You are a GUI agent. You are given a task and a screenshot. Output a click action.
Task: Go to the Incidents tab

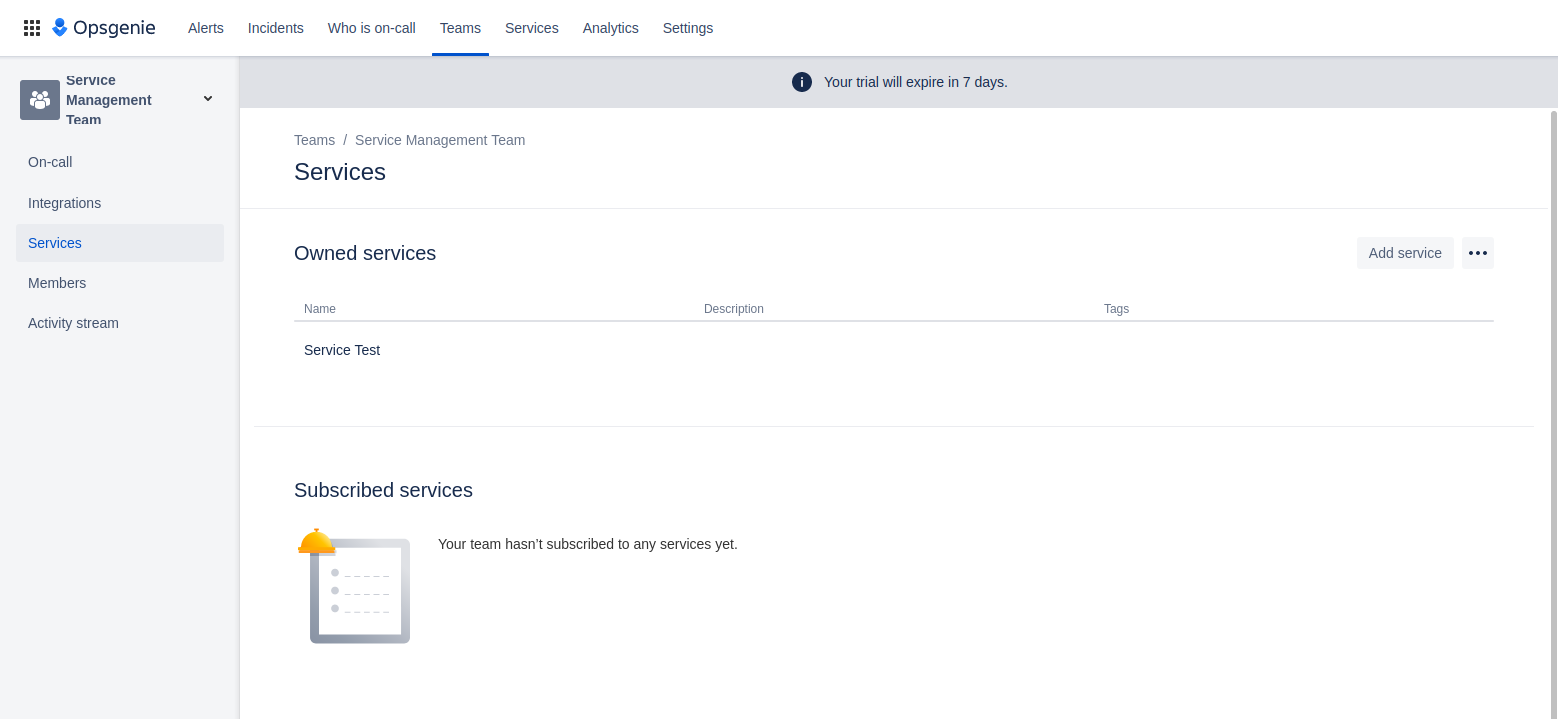tap(276, 28)
